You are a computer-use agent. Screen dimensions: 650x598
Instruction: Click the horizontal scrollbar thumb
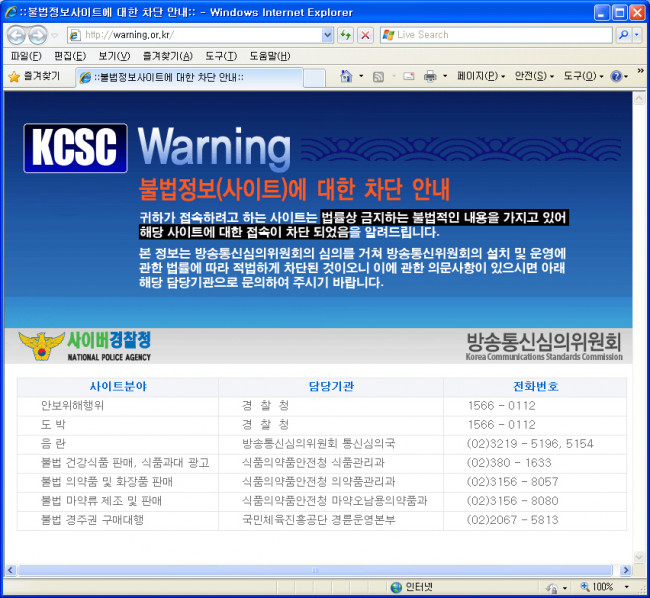[x=315, y=570]
